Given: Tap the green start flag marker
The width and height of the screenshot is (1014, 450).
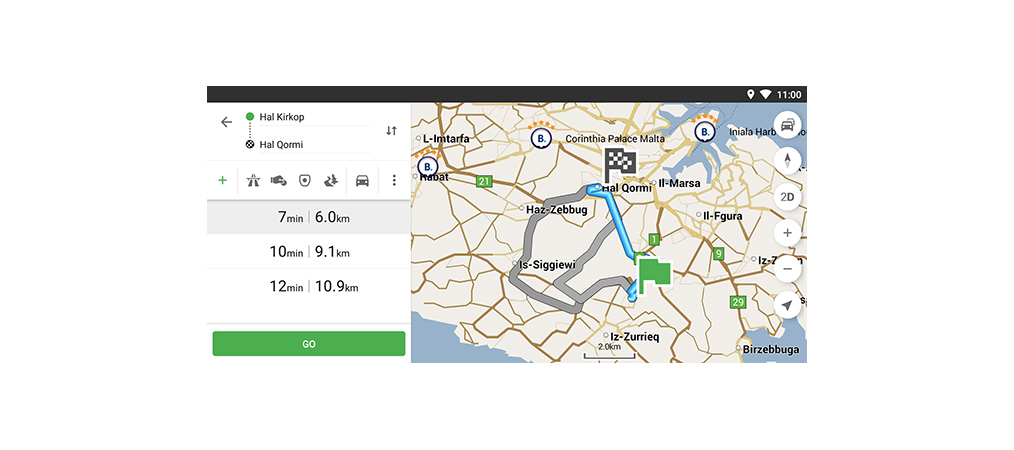Looking at the screenshot, I should 653,273.
